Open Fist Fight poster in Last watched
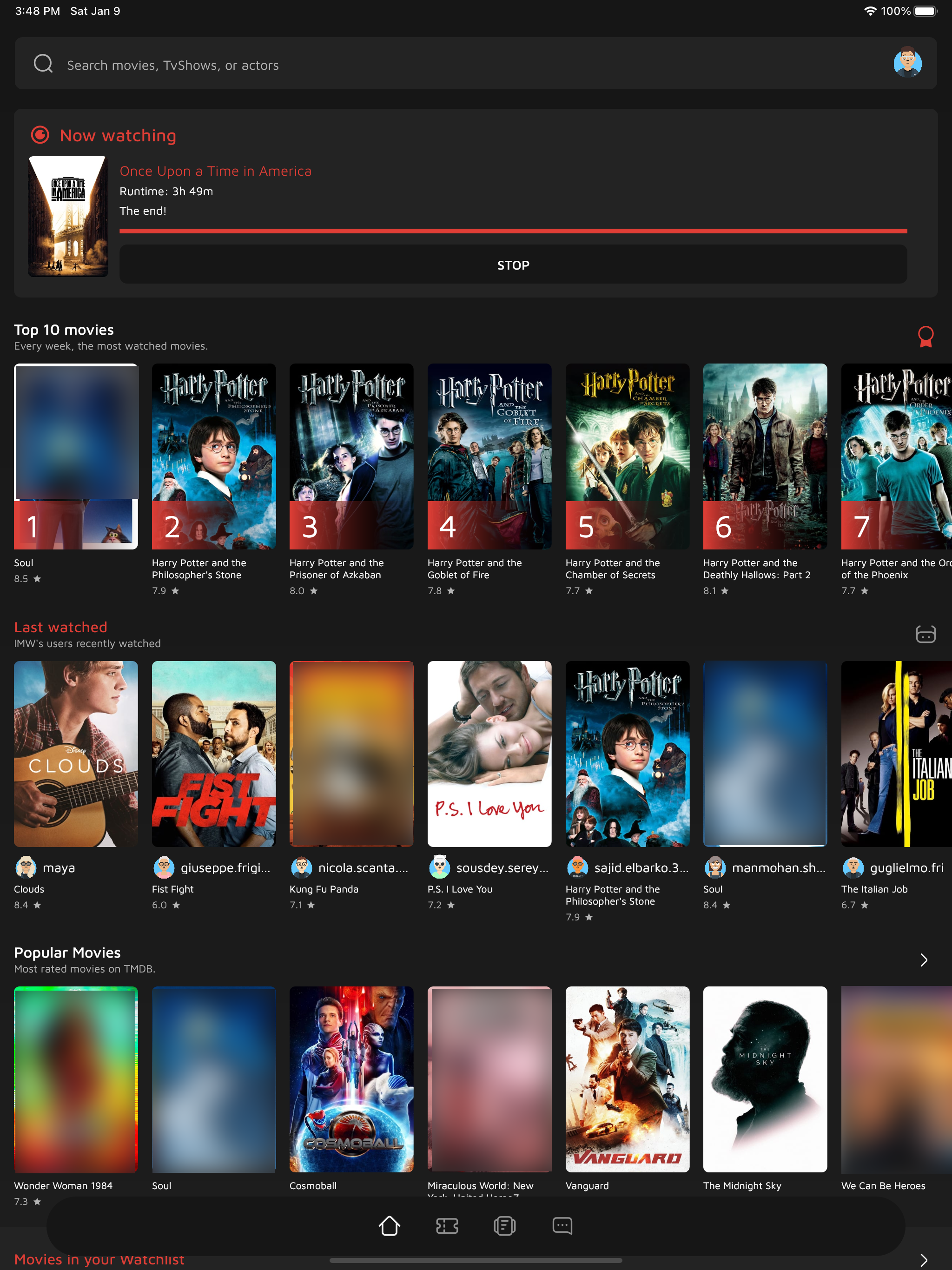952x1270 pixels. click(214, 753)
